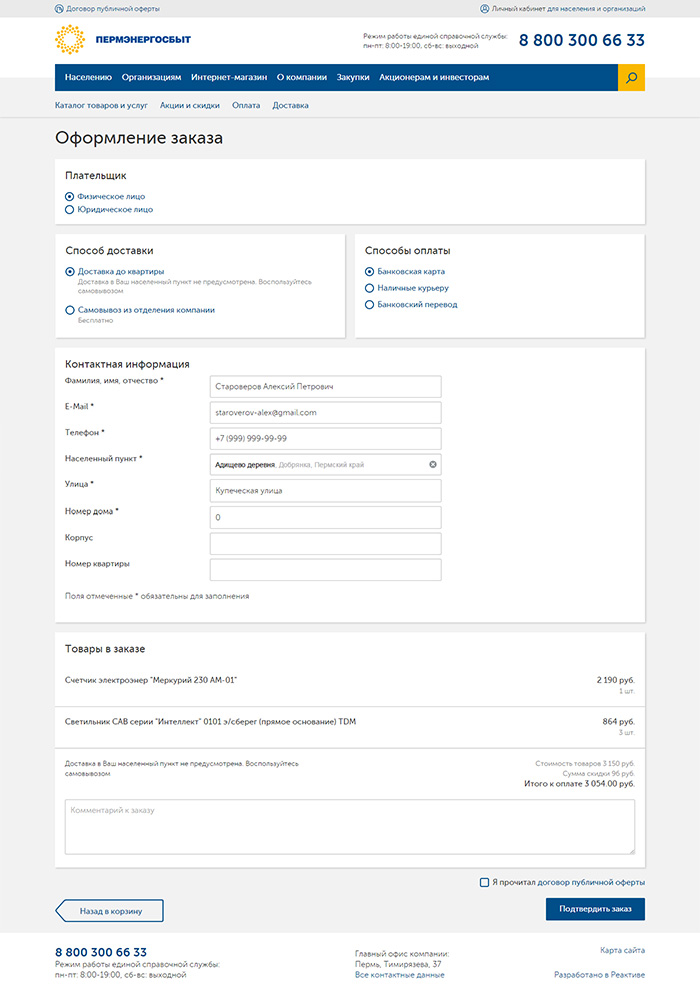
Task: Open the Закупки navigation item
Action: (x=353, y=77)
